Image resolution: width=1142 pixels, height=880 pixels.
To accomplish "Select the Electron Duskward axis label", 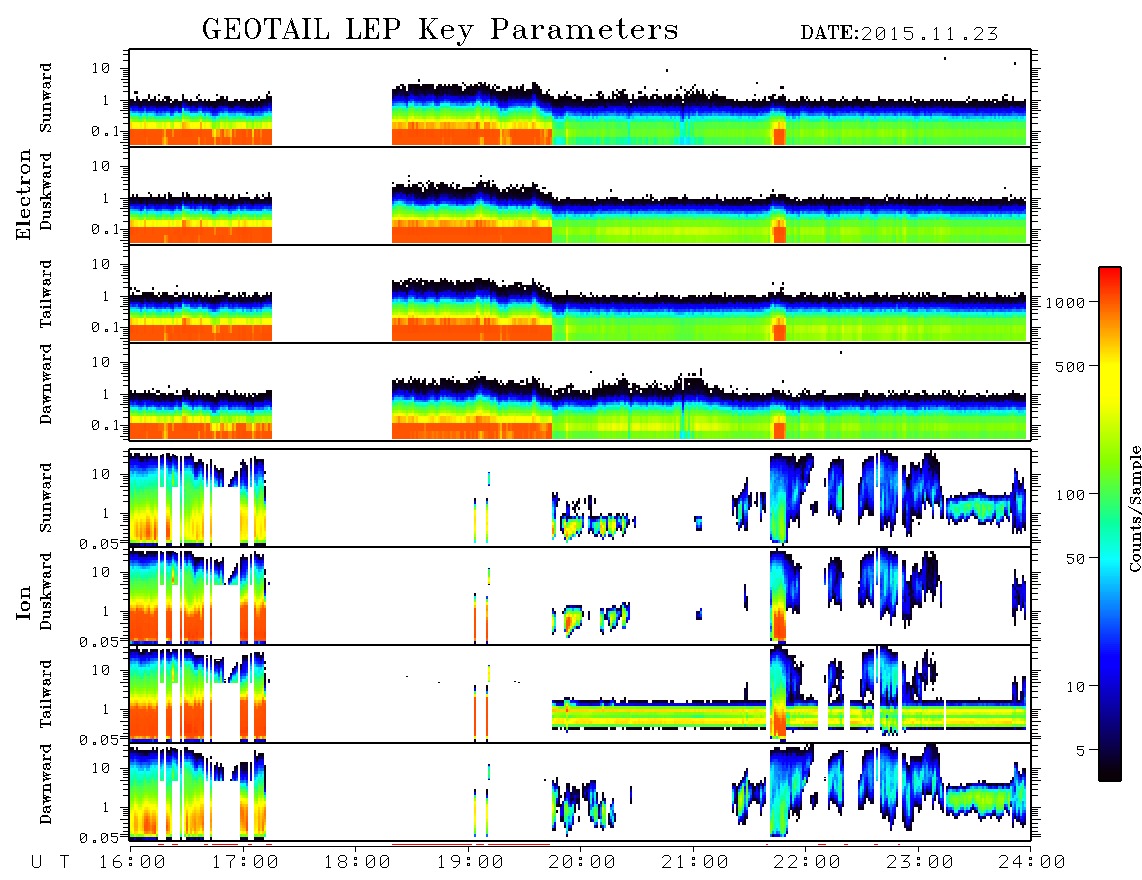I will pos(46,192).
